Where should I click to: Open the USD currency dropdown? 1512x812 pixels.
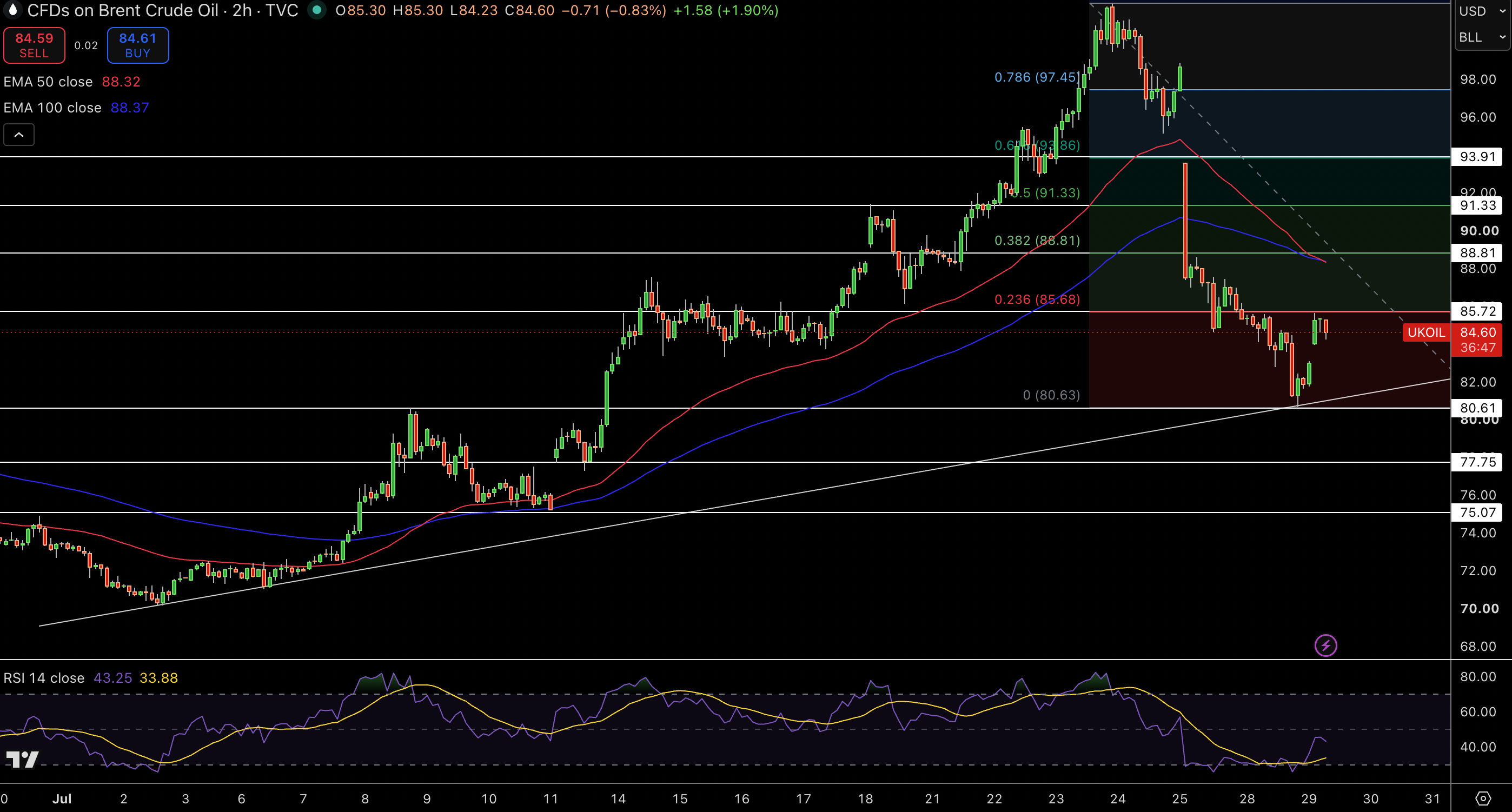pyautogui.click(x=1483, y=11)
